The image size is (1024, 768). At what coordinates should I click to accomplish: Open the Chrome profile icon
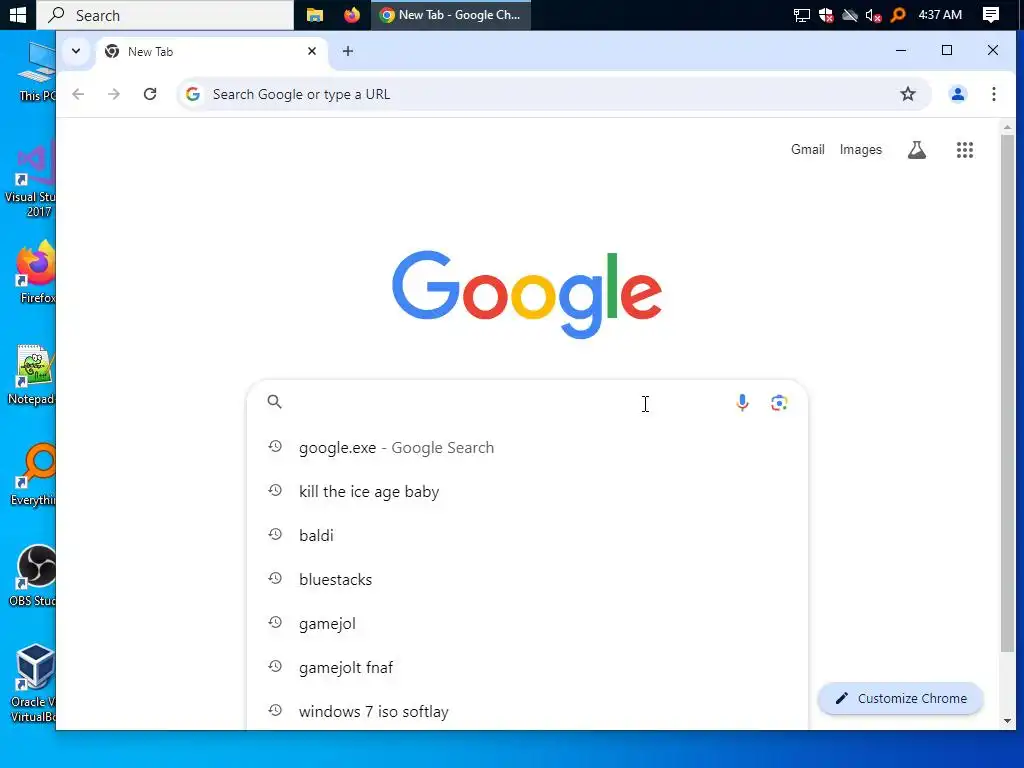(x=957, y=94)
